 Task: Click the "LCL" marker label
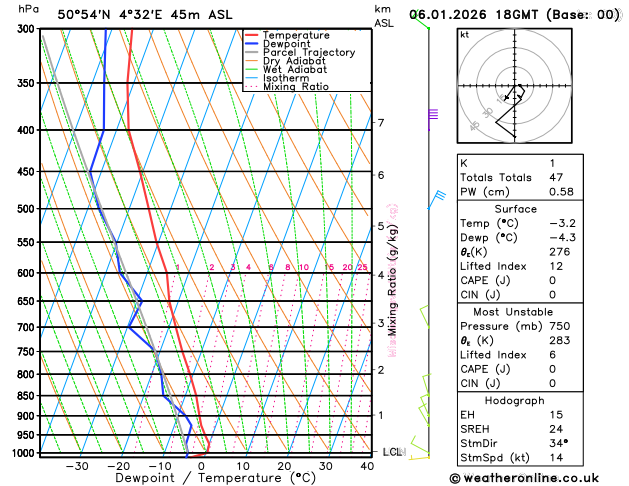pyautogui.click(x=392, y=452)
